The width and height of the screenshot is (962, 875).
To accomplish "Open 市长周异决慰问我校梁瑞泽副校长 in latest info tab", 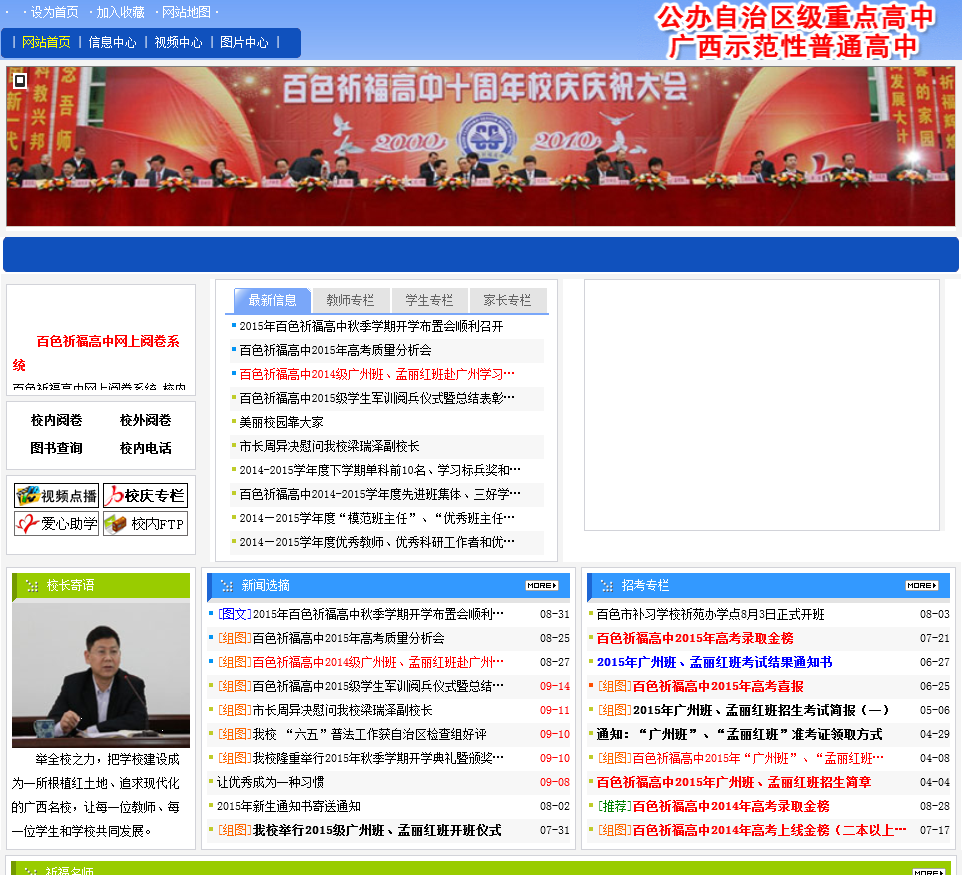I will click(x=329, y=446).
